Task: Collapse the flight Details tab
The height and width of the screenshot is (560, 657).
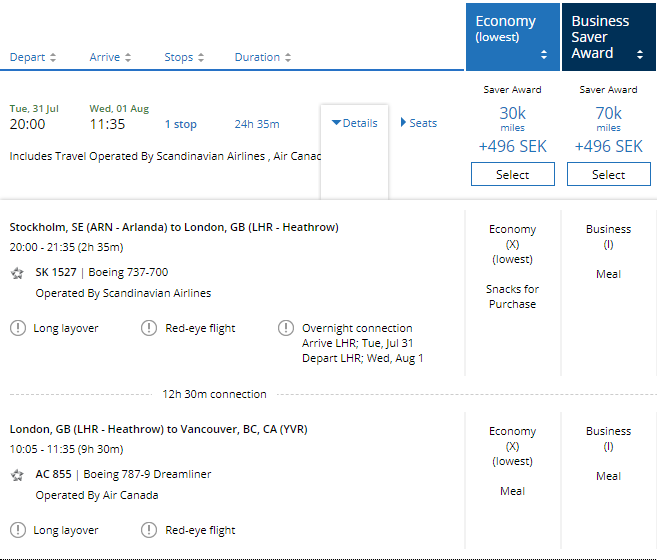Action: pyautogui.click(x=354, y=123)
